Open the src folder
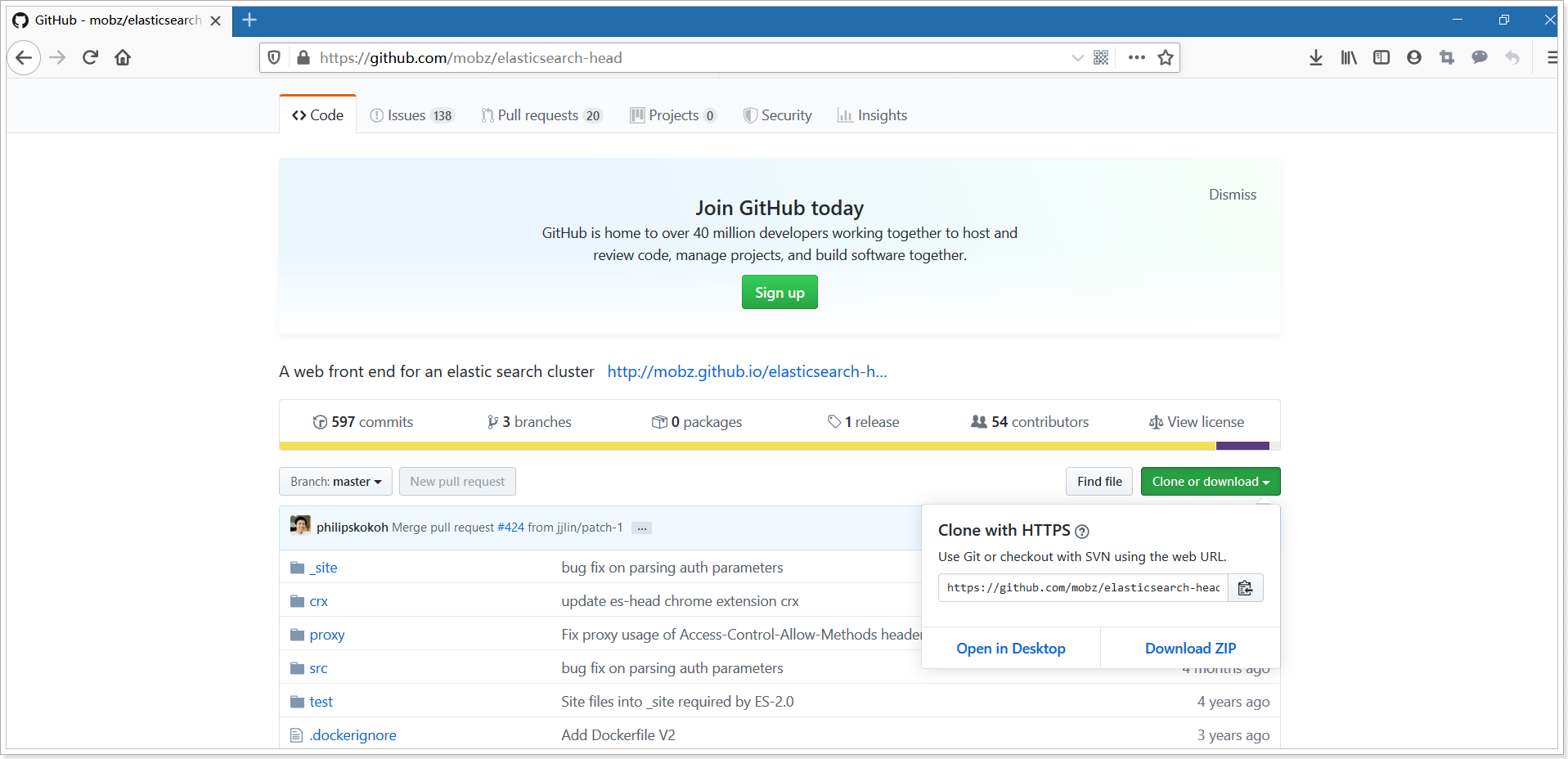The width and height of the screenshot is (1568, 759). [318, 668]
